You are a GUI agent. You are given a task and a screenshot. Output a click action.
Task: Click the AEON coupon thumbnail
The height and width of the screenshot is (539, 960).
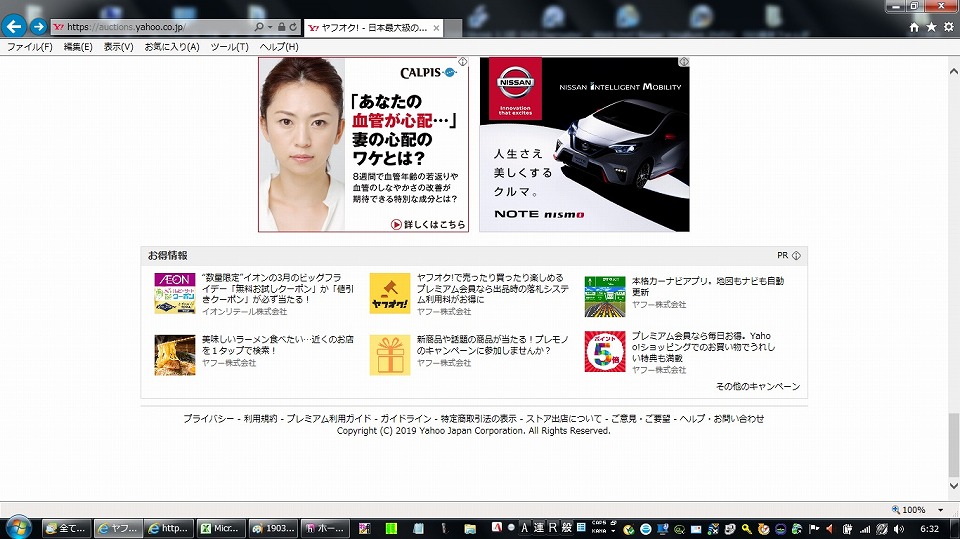[175, 293]
